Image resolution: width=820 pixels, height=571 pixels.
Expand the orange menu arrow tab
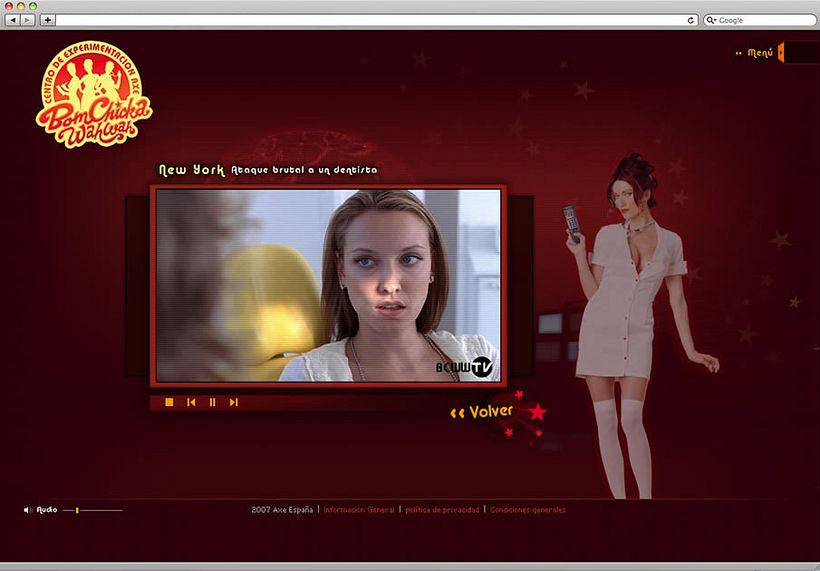(781, 52)
